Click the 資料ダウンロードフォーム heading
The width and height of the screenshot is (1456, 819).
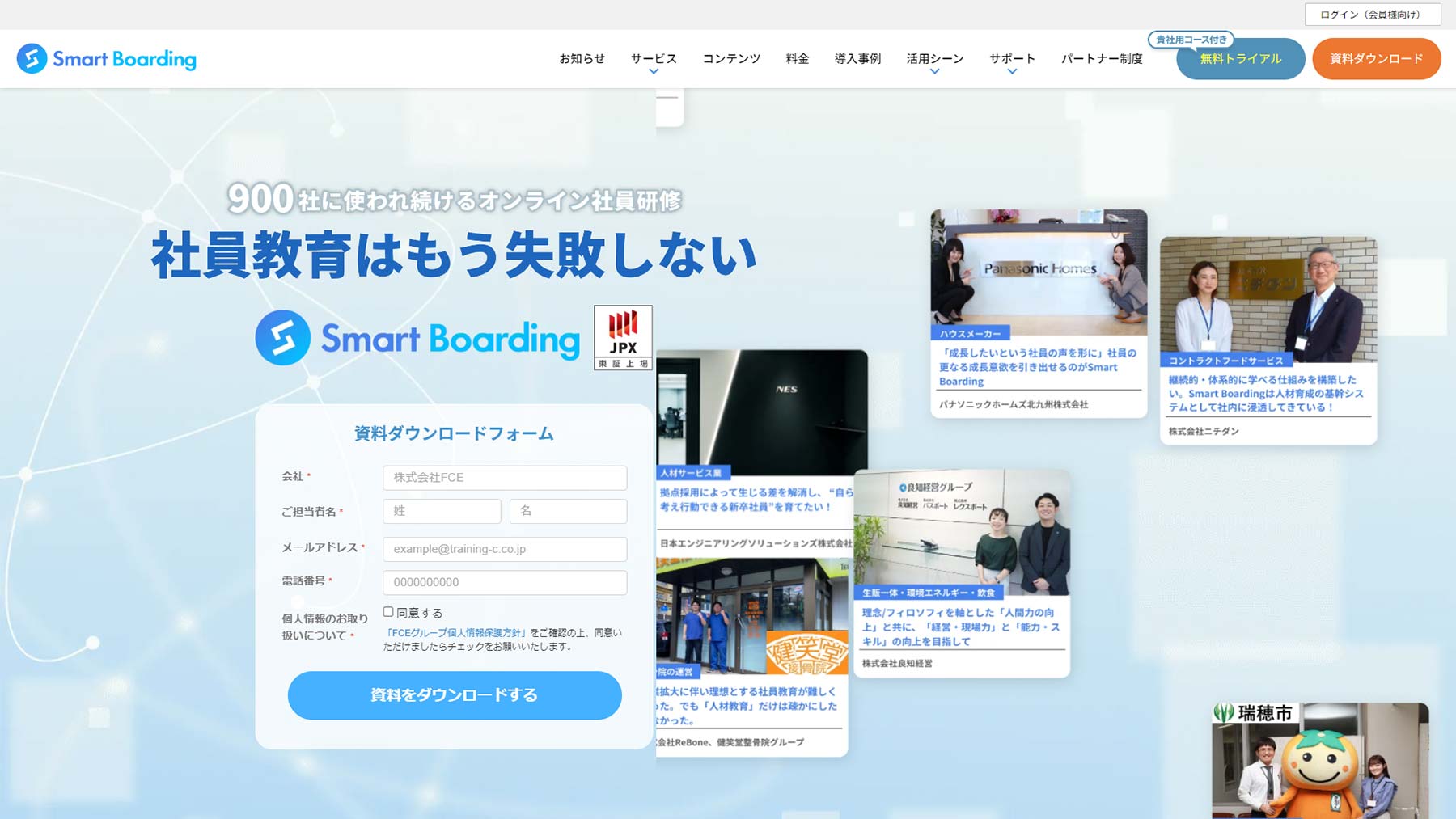pos(455,433)
